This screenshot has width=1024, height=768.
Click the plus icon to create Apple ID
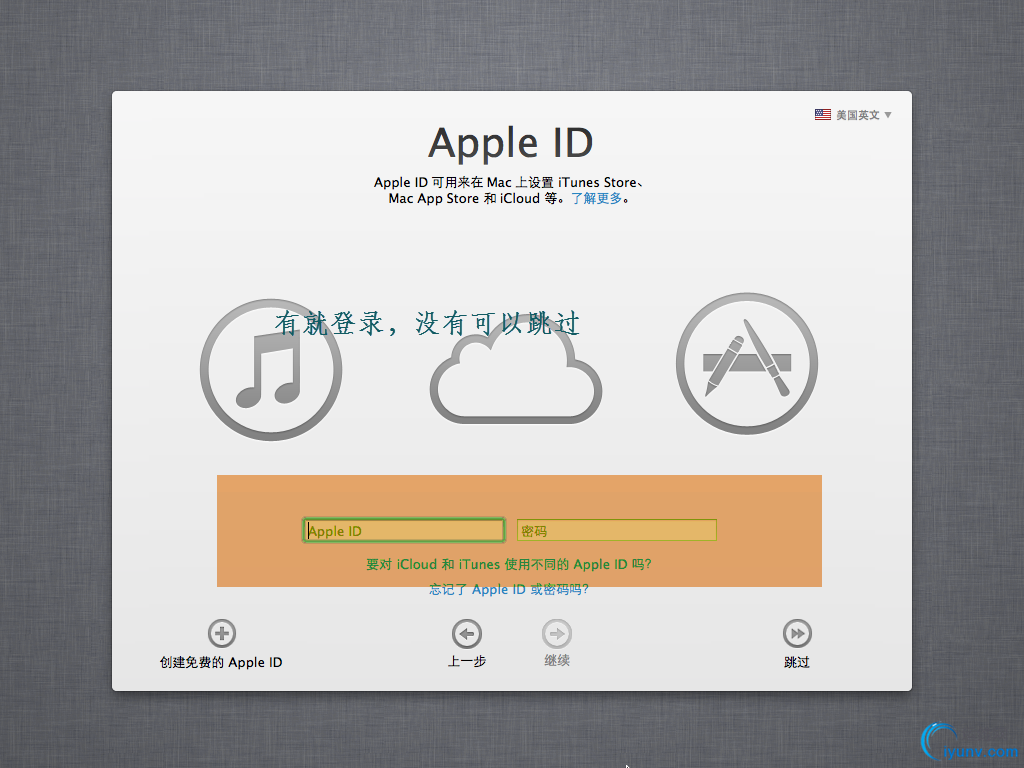(x=222, y=633)
